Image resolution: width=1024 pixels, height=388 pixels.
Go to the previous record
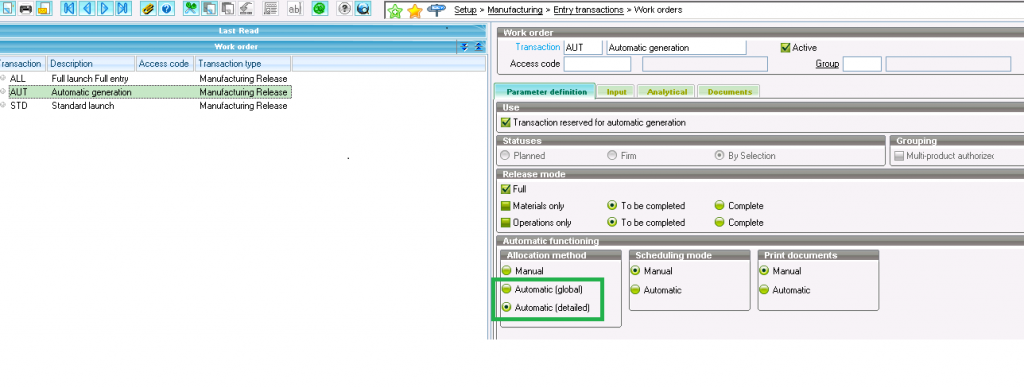[x=87, y=8]
